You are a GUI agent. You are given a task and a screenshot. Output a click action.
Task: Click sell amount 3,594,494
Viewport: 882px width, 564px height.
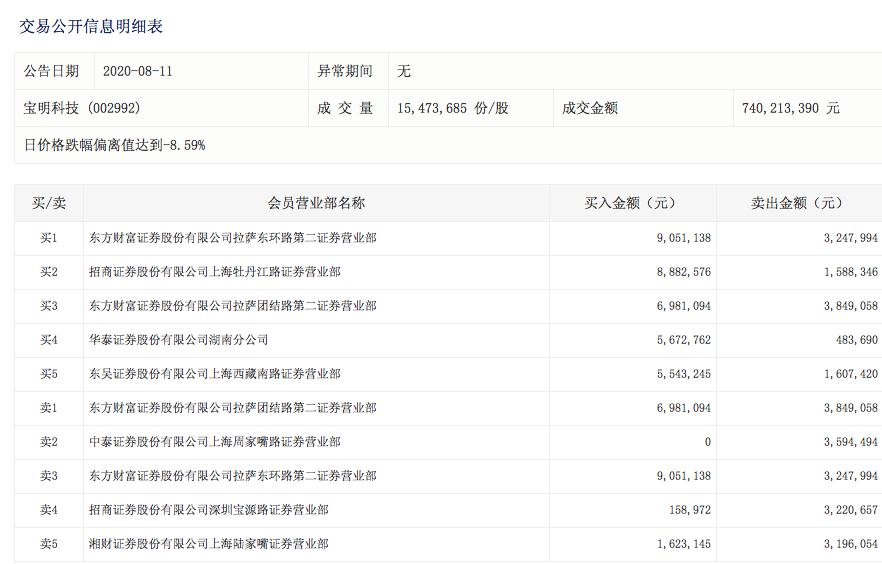click(x=850, y=442)
